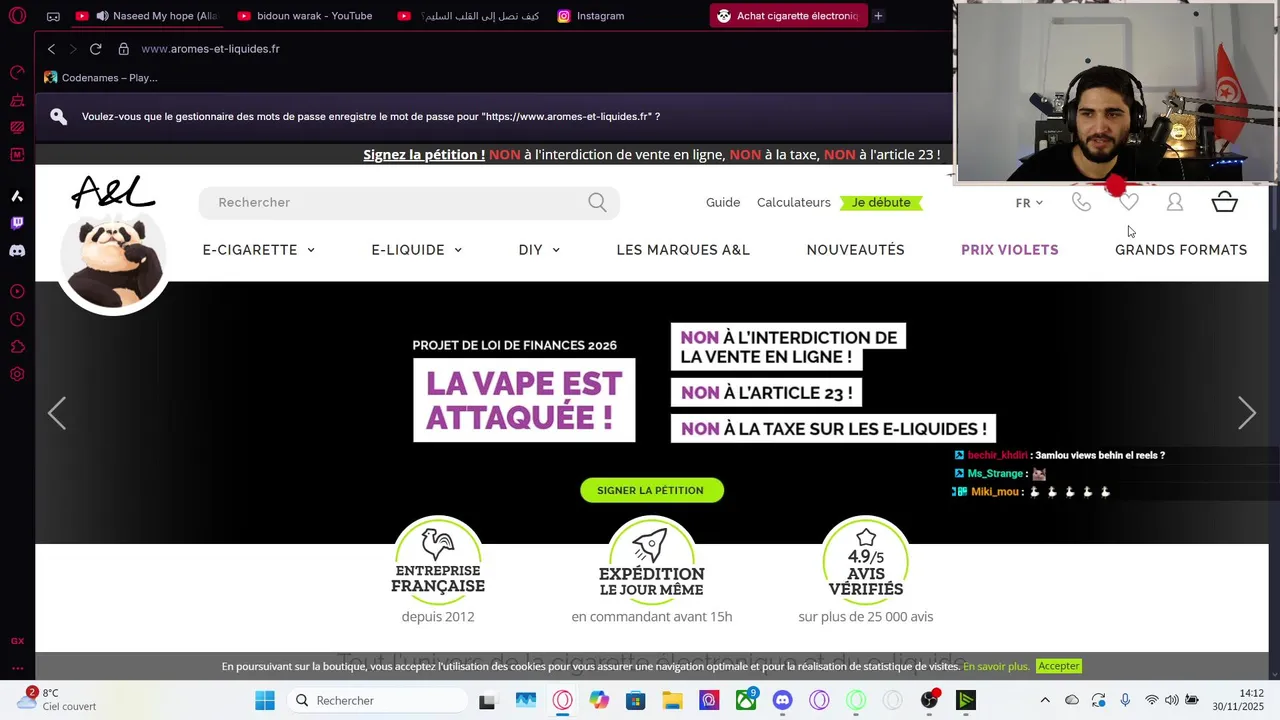Click the Calculateurs link

794,203
